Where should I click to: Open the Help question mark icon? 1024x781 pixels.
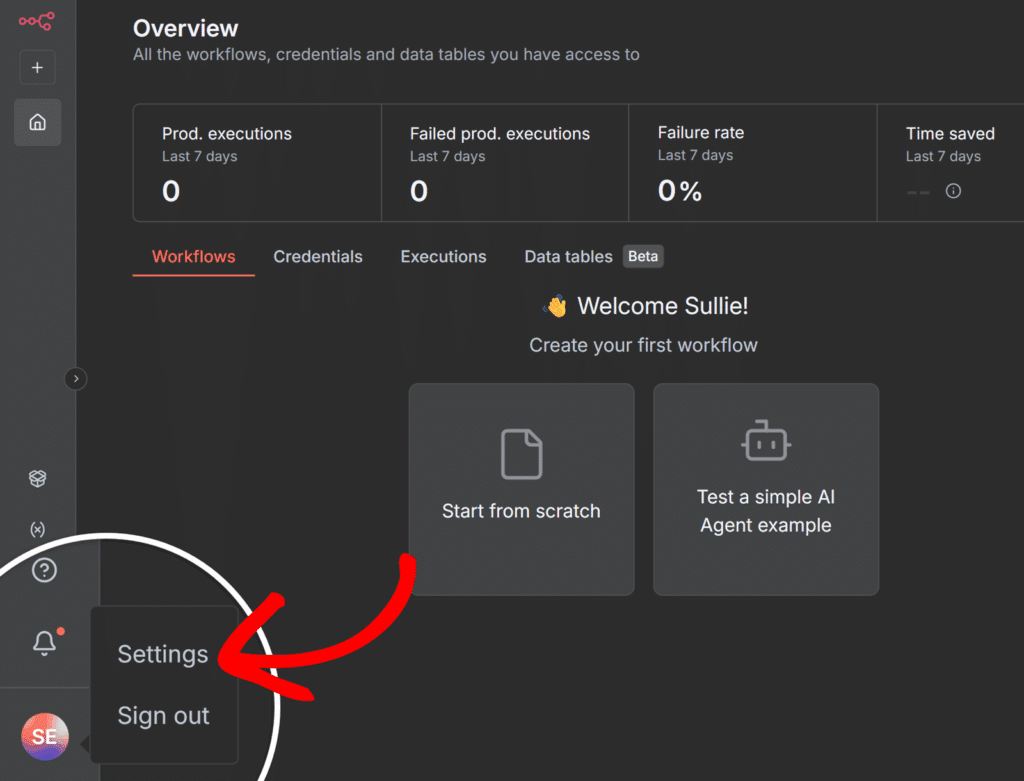click(44, 570)
